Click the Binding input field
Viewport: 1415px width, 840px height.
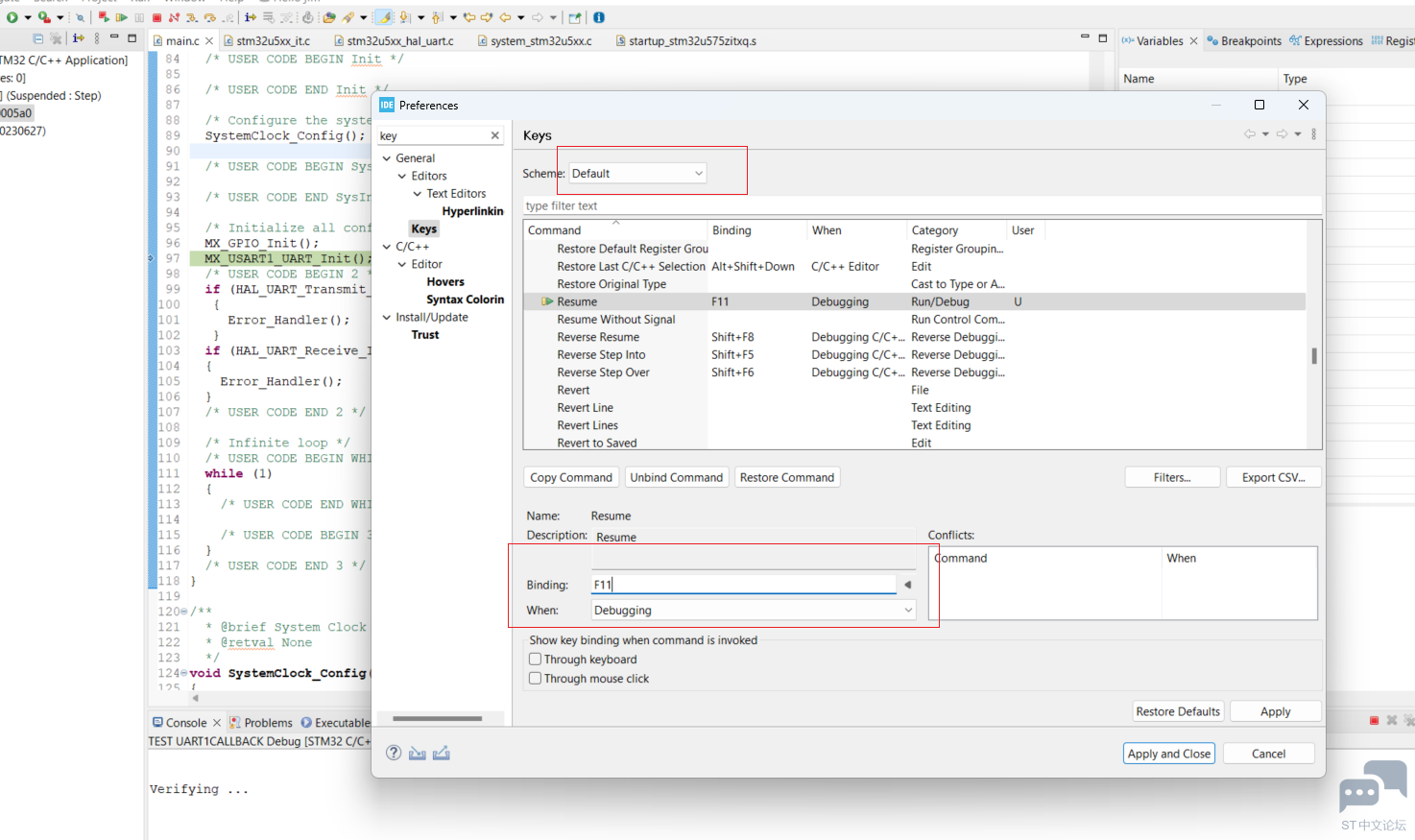(744, 585)
